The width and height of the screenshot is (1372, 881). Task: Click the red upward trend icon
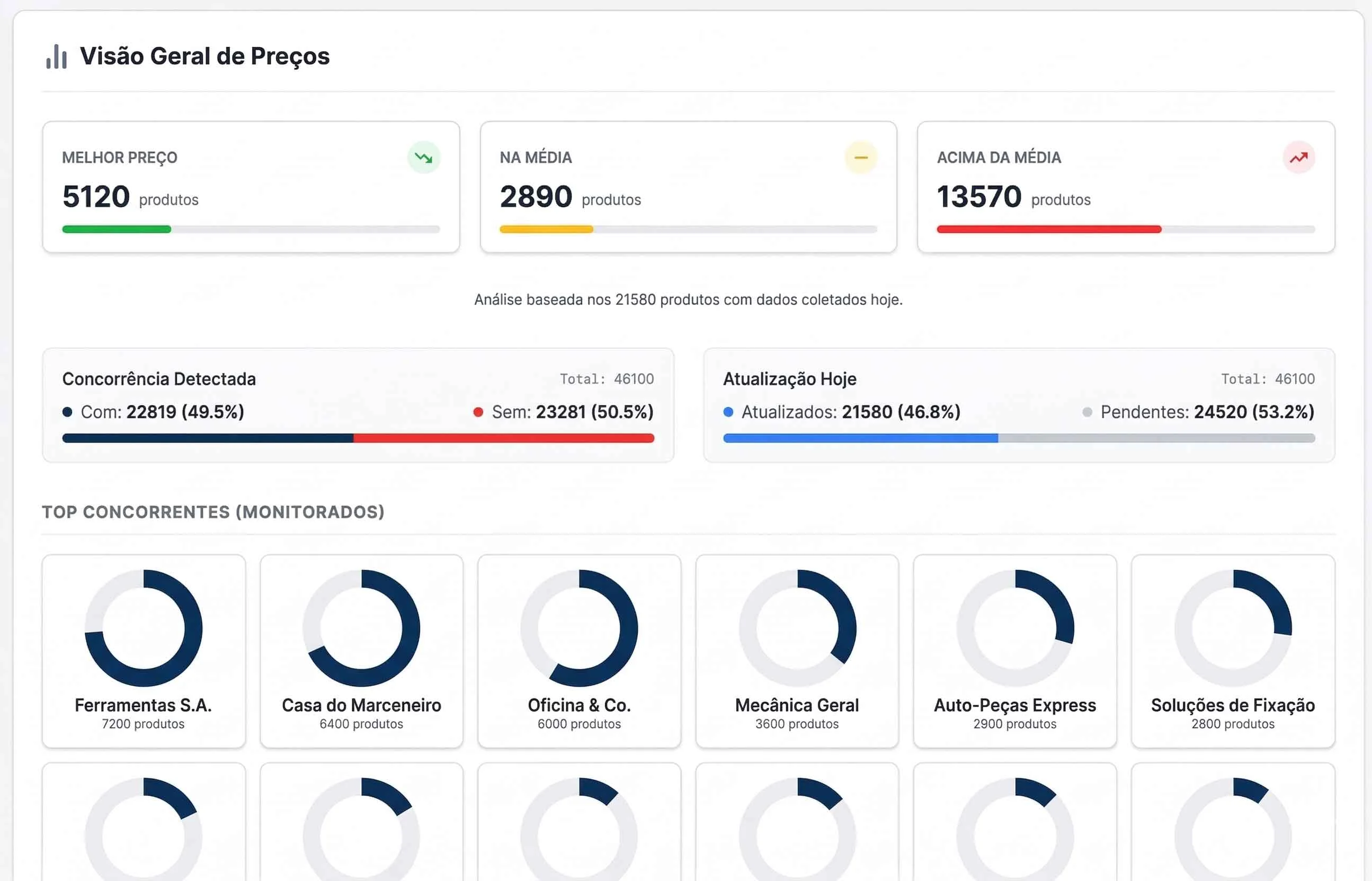[x=1298, y=157]
